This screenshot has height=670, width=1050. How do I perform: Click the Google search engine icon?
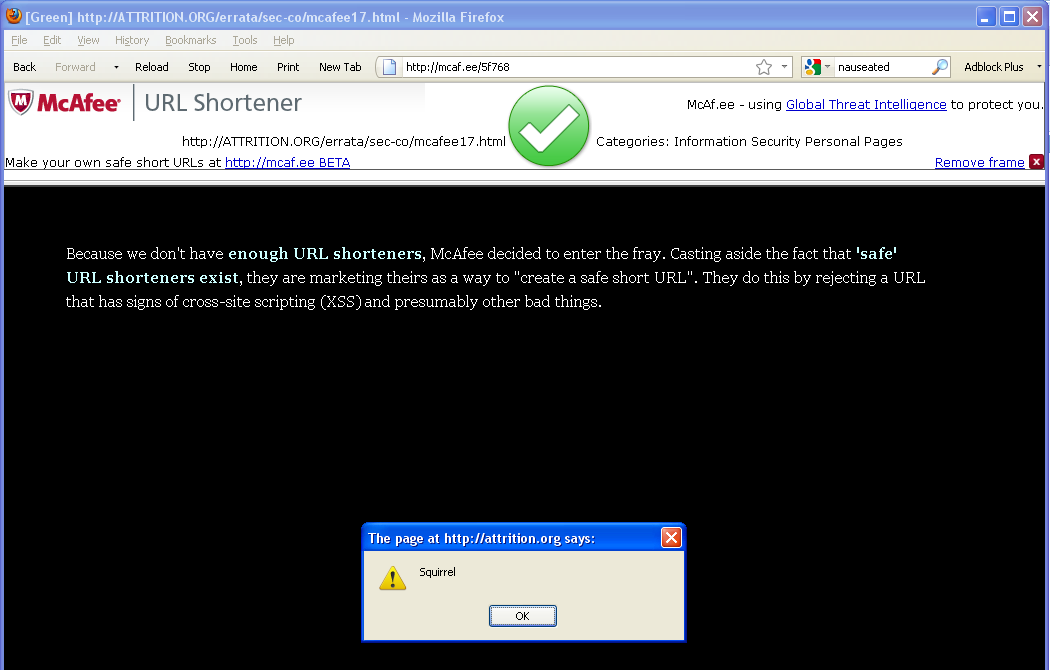(x=812, y=67)
